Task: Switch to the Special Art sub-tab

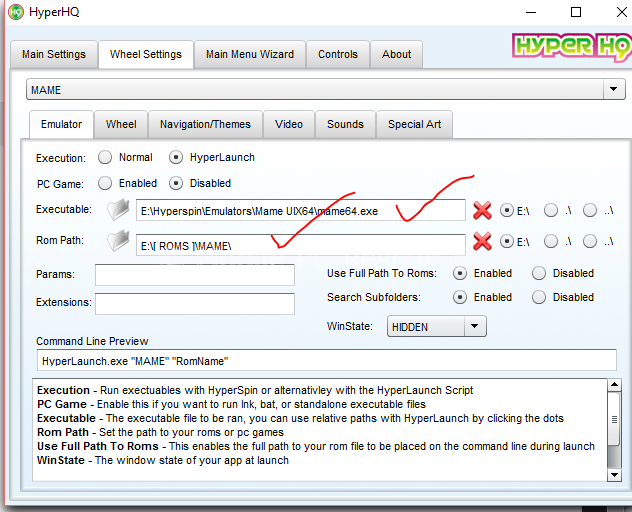Action: pos(414,124)
